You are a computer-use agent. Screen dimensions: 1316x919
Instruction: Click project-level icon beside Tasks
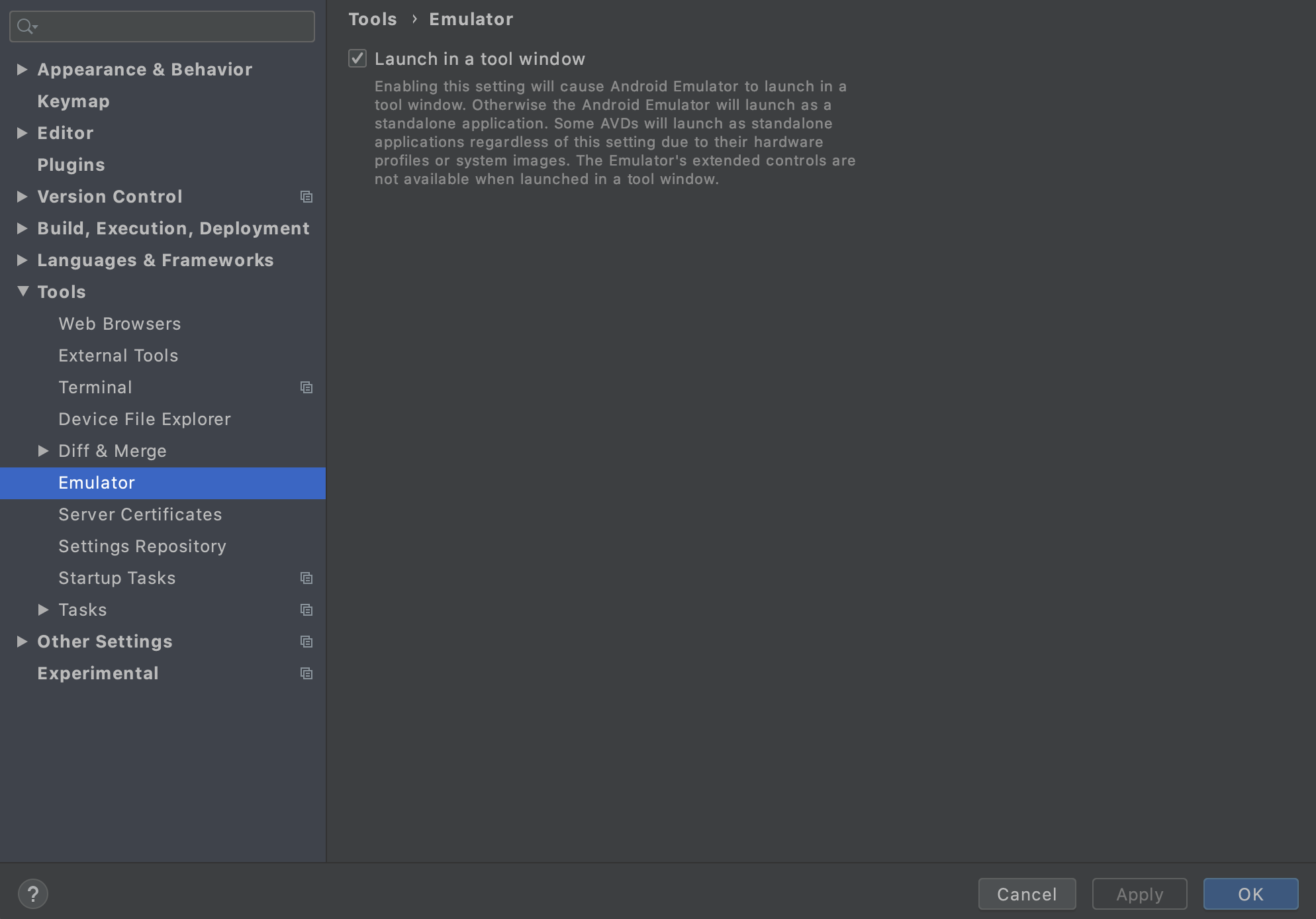(306, 610)
